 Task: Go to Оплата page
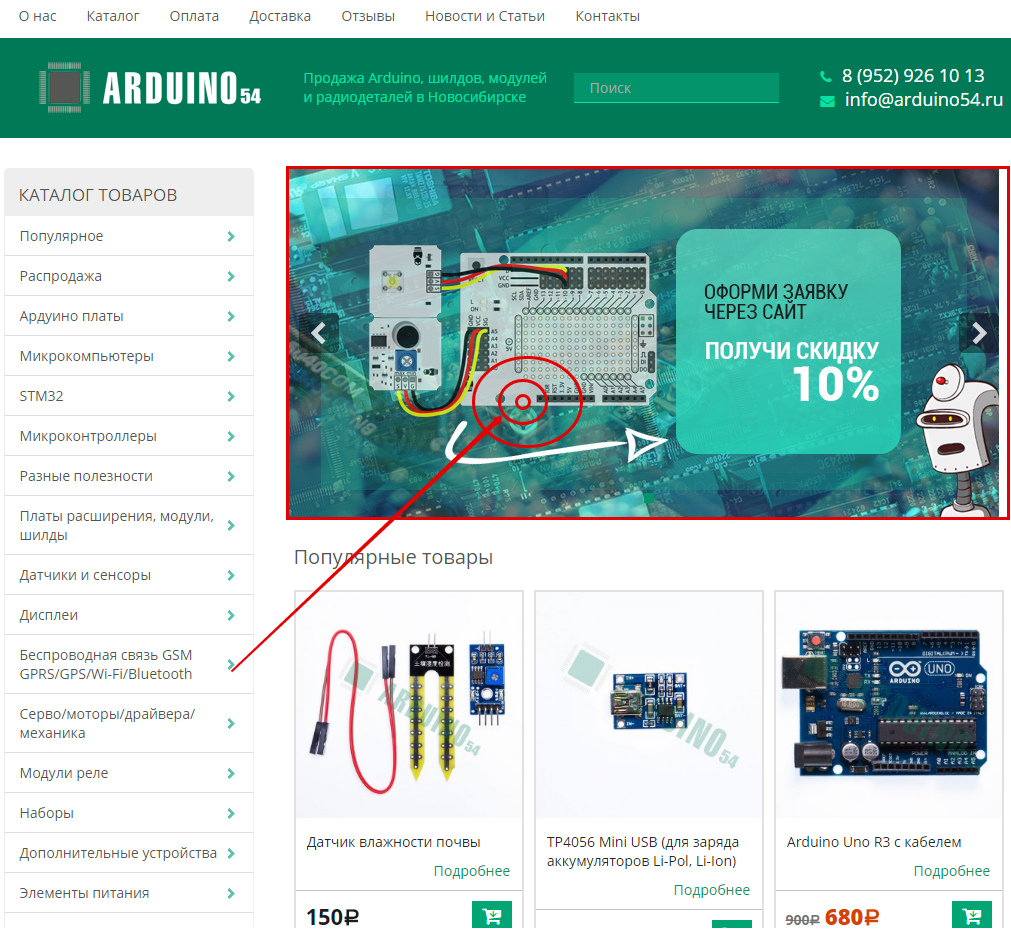point(194,16)
